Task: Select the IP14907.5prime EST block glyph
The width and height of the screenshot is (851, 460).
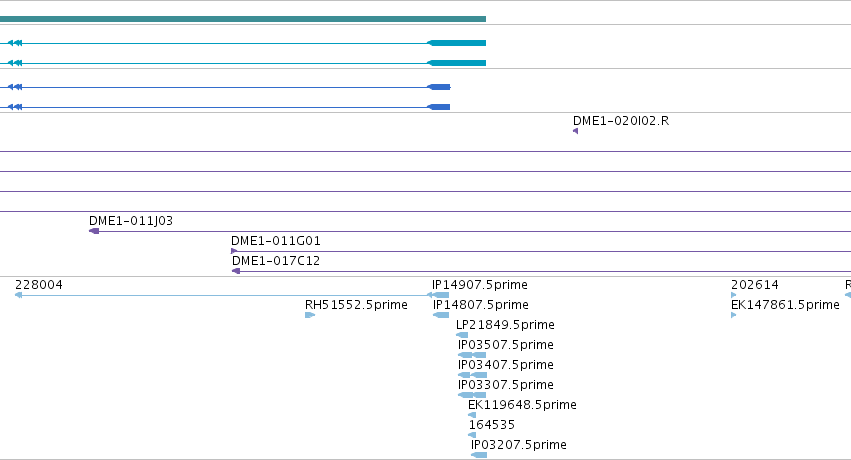Action: [441, 295]
